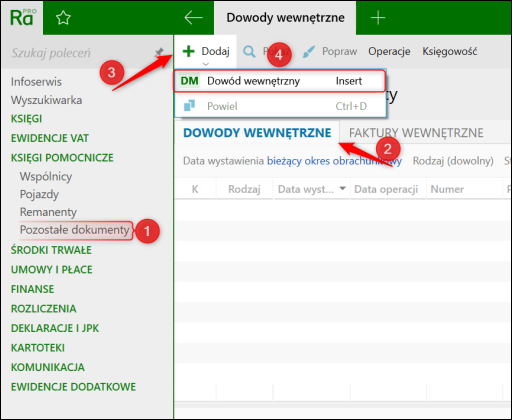
Task: Open a new tab with plus icon
Action: 378,17
